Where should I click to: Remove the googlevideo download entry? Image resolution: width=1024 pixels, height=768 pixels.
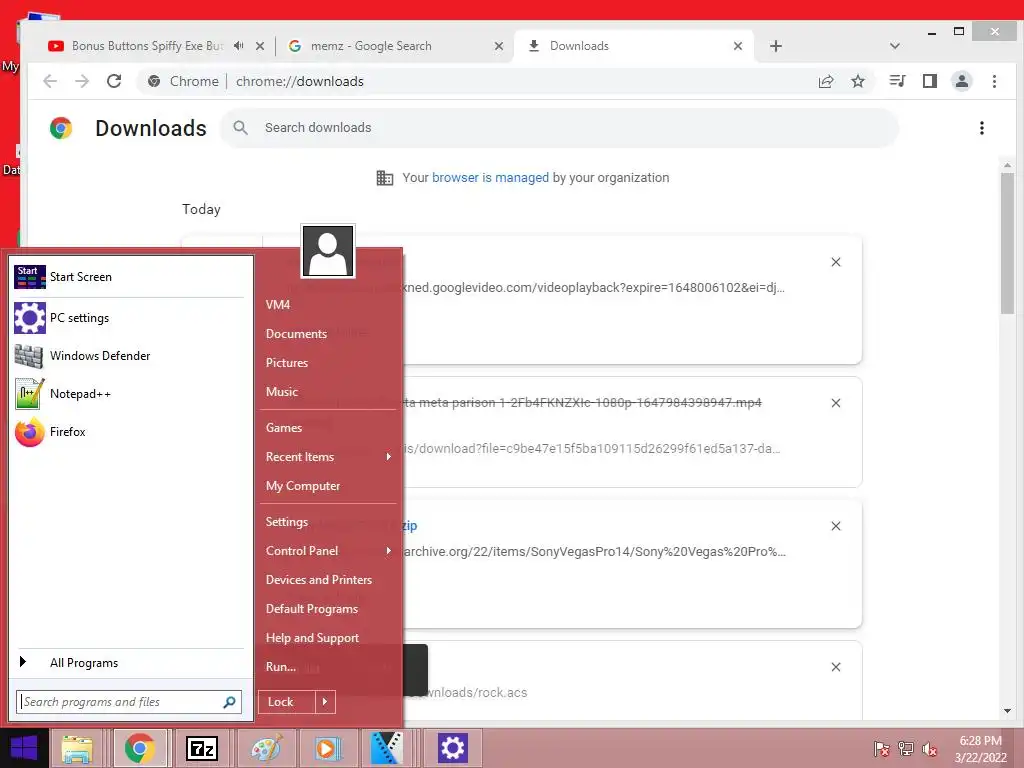[836, 262]
